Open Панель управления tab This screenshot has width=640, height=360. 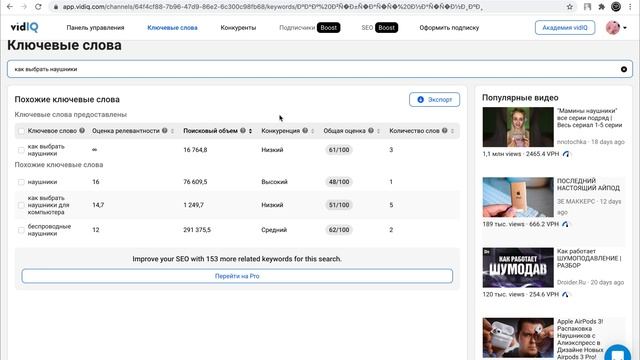[x=95, y=28]
